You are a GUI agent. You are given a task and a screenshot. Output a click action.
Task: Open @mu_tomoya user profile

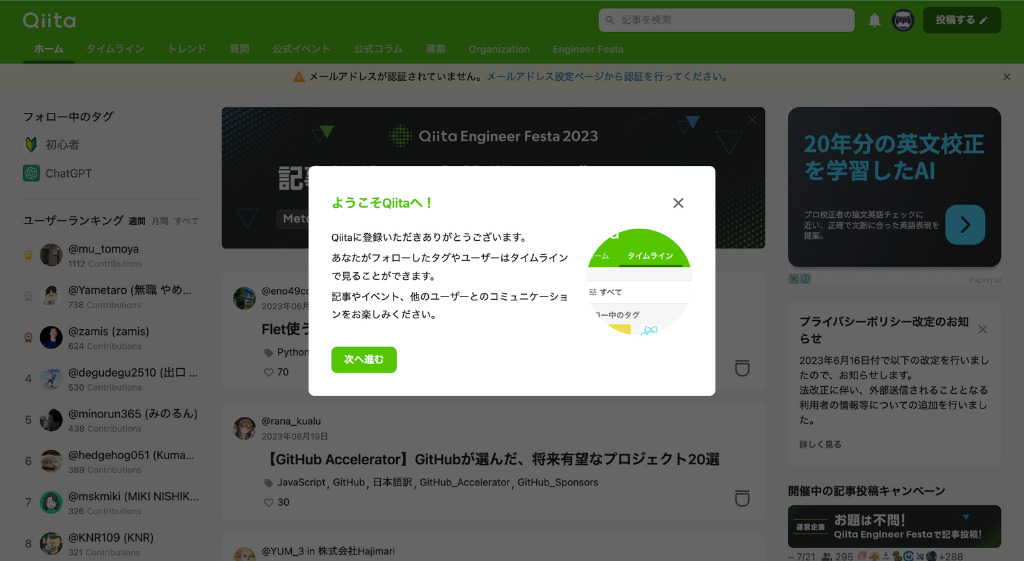pos(103,249)
